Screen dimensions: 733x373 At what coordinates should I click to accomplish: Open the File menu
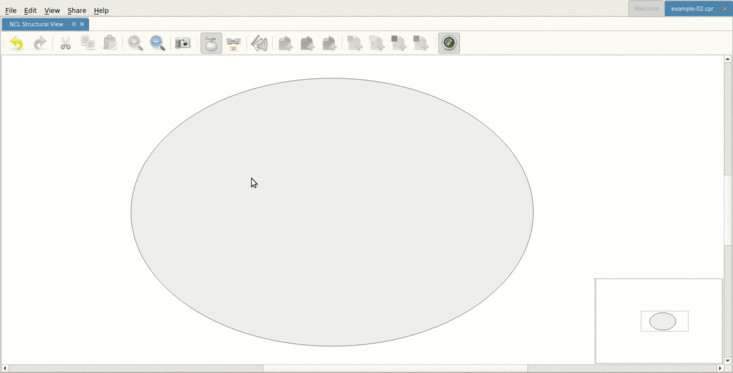click(11, 10)
